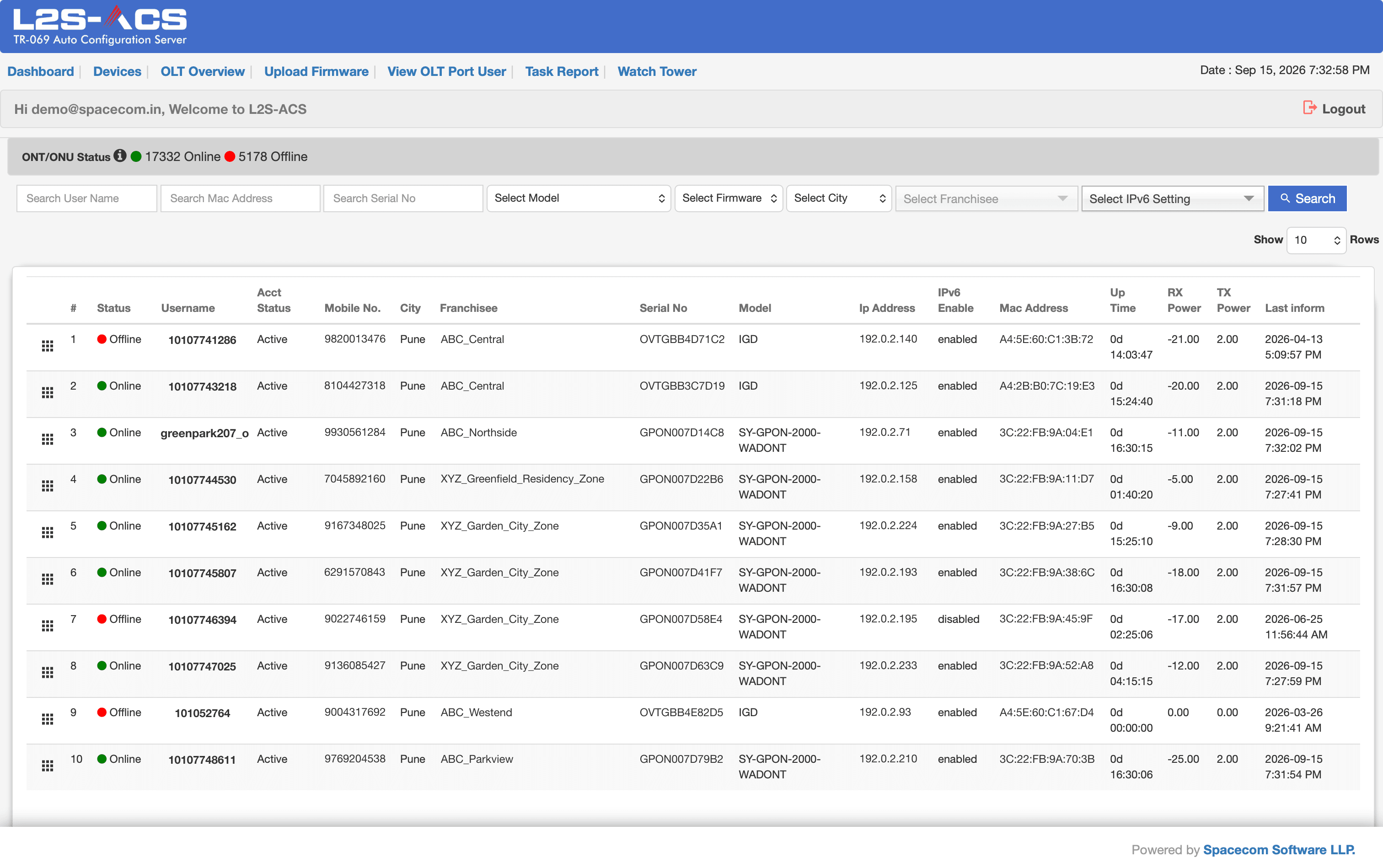The image size is (1383, 868).
Task: Click the blue Search button
Action: pos(1307,198)
